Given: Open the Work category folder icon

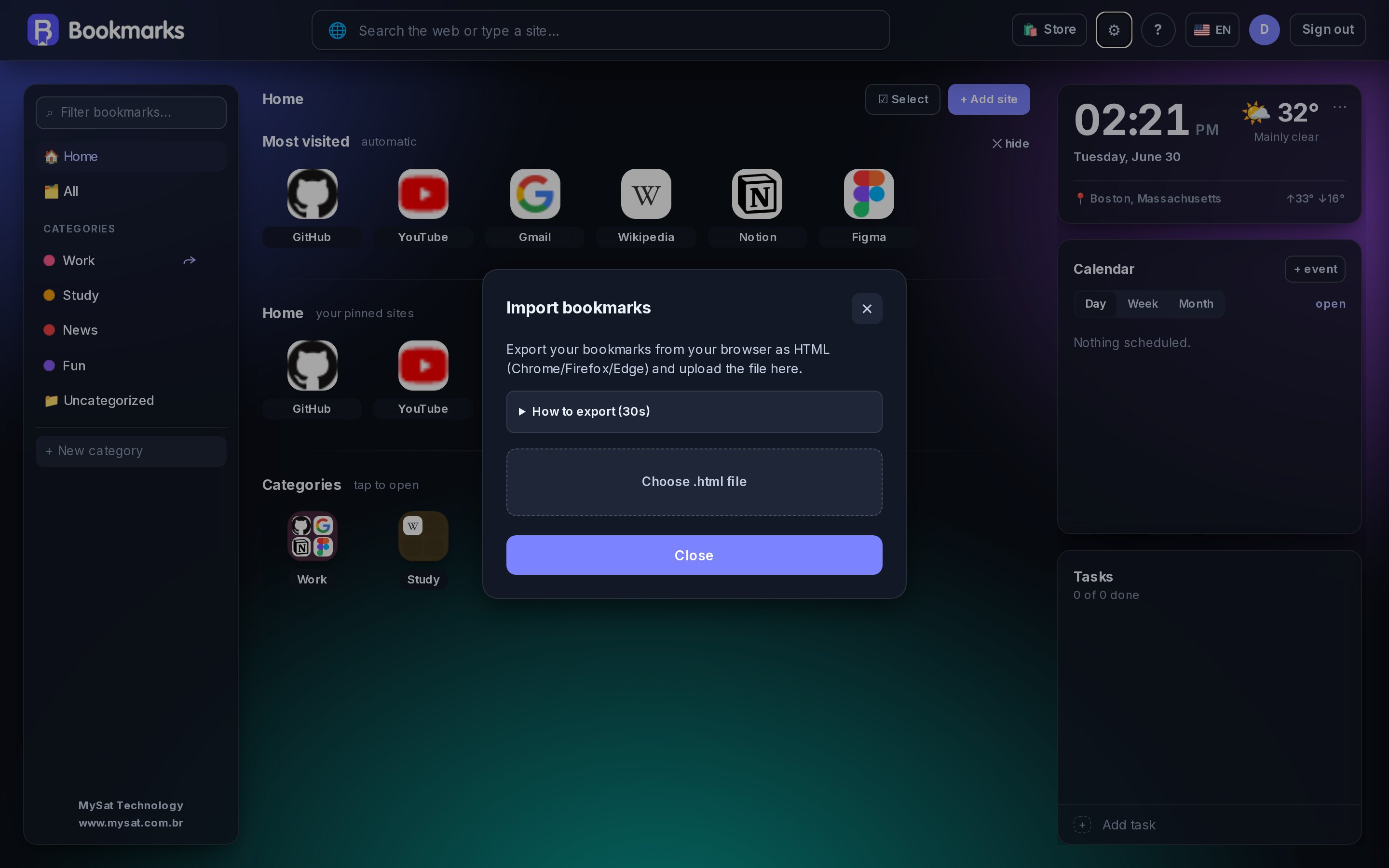Looking at the screenshot, I should tap(312, 536).
